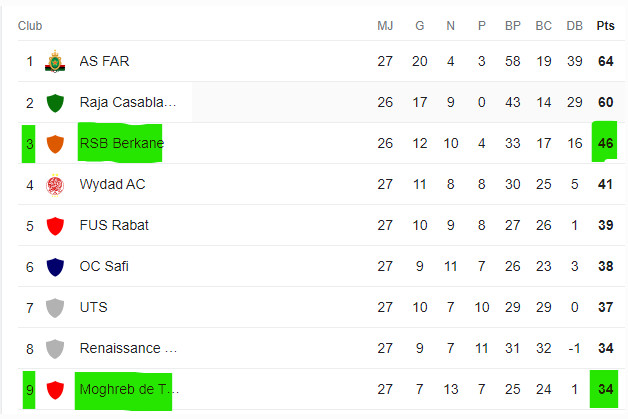Click Moghreb de Tétouan's highlighted 34 points

[605, 390]
